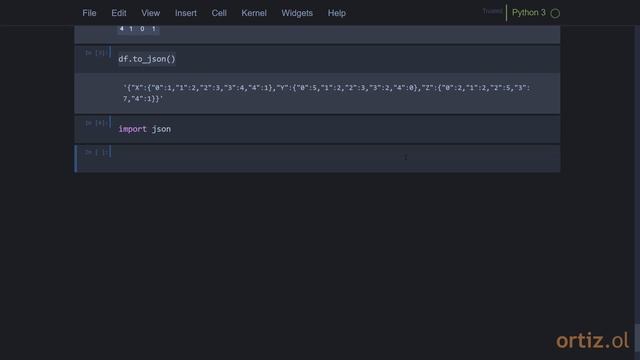This screenshot has width=640, height=360.
Task: Open the Kernel menu
Action: click(x=254, y=13)
